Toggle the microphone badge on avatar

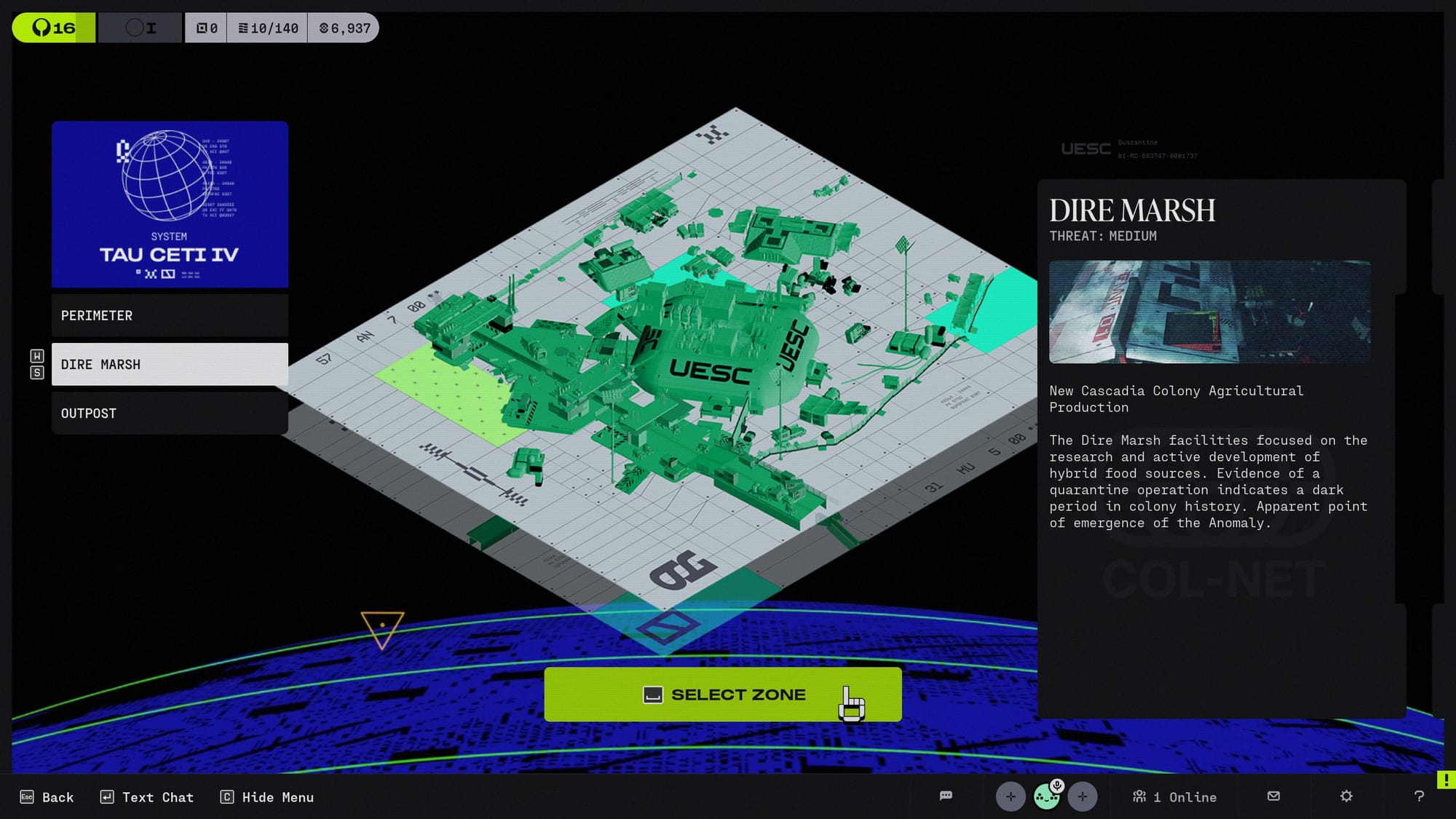click(x=1057, y=786)
